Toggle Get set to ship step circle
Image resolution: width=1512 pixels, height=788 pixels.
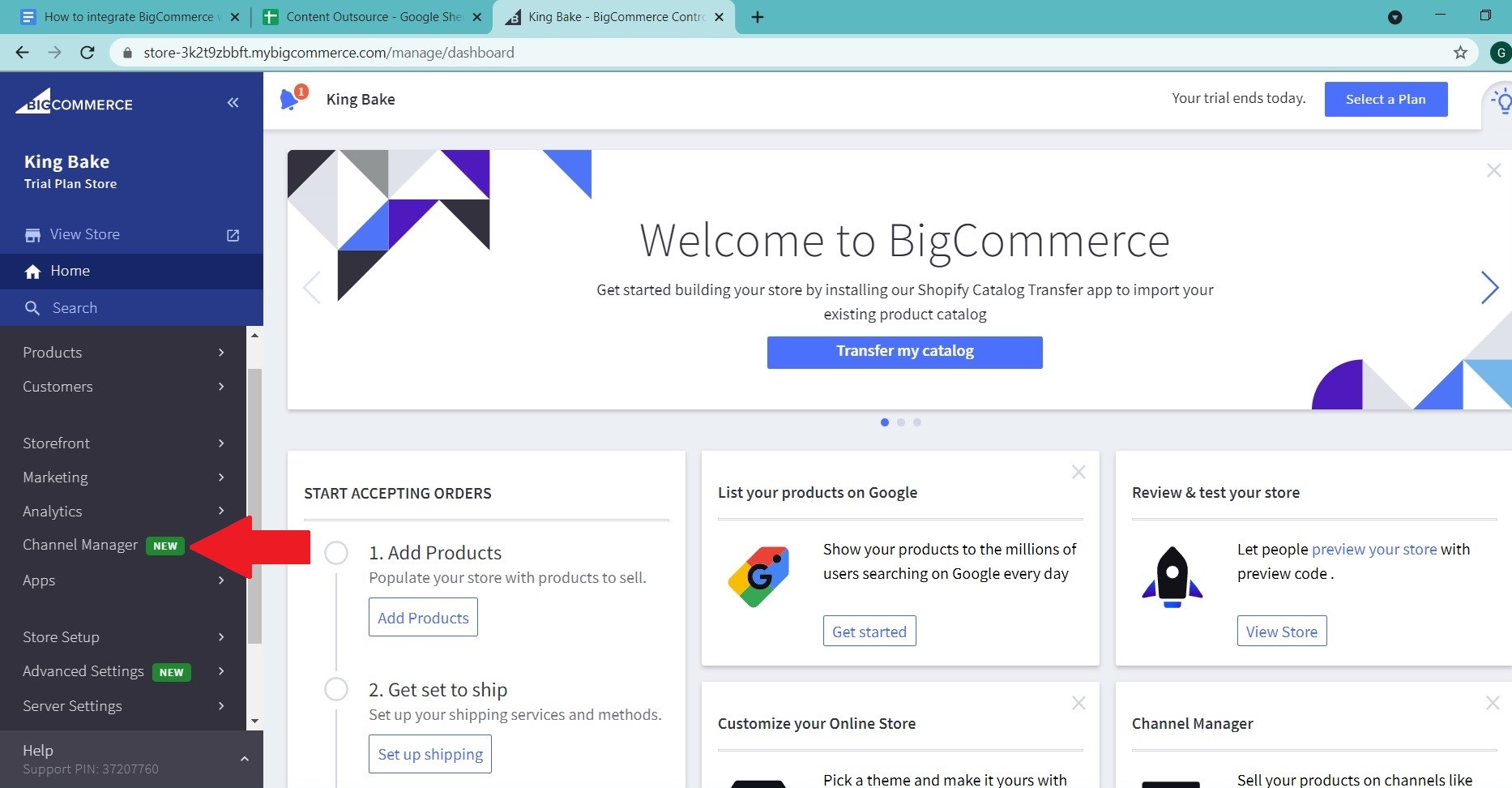[336, 690]
